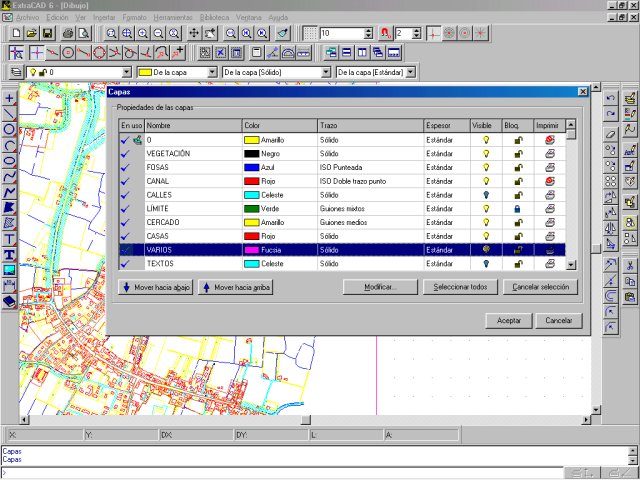
Task: Click the Azul color swatch of FOSAS layer
Action: [x=252, y=167]
